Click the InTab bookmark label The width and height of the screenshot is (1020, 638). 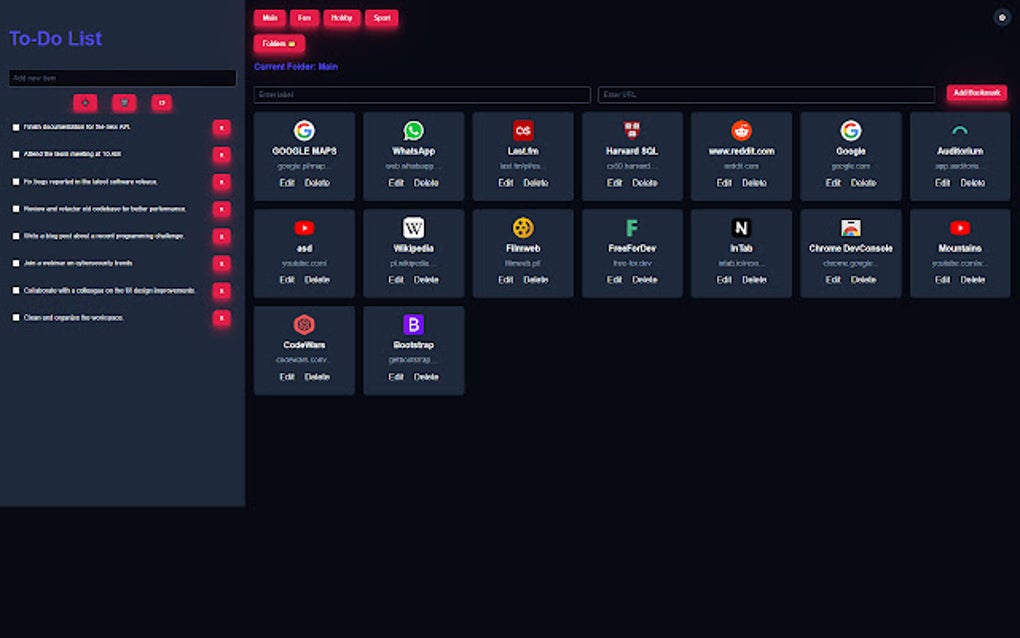click(x=741, y=248)
